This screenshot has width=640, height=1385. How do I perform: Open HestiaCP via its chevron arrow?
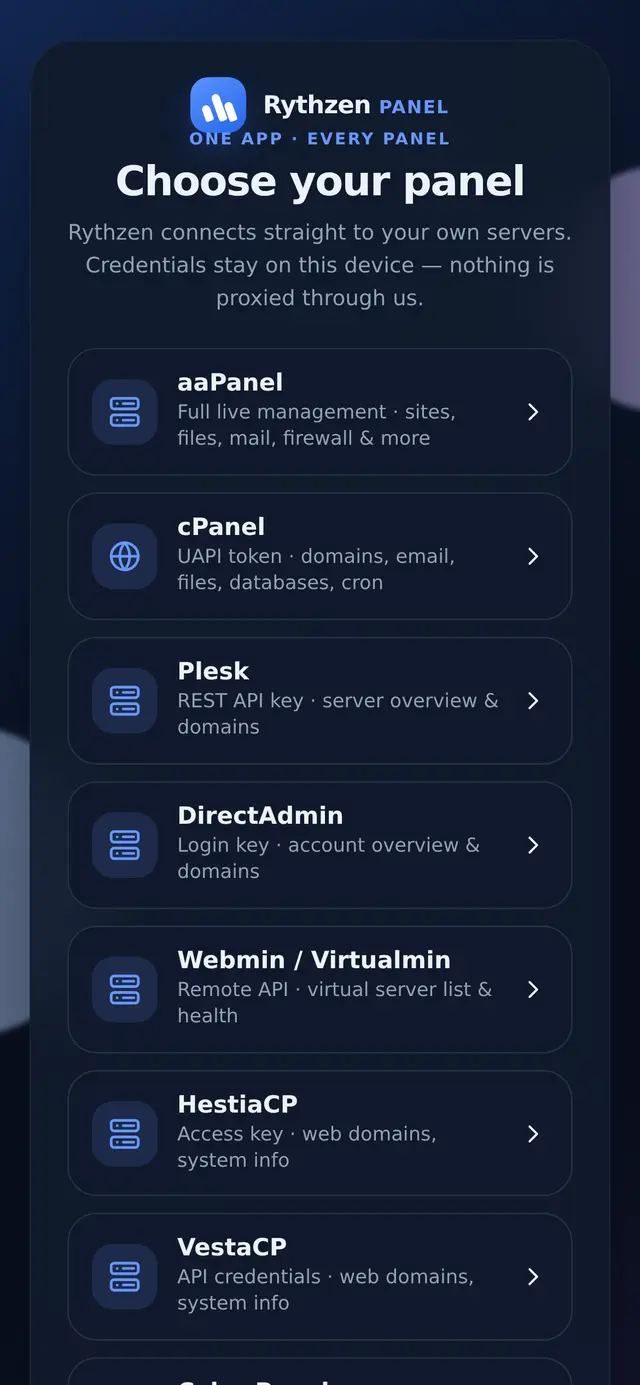pyautogui.click(x=533, y=1133)
